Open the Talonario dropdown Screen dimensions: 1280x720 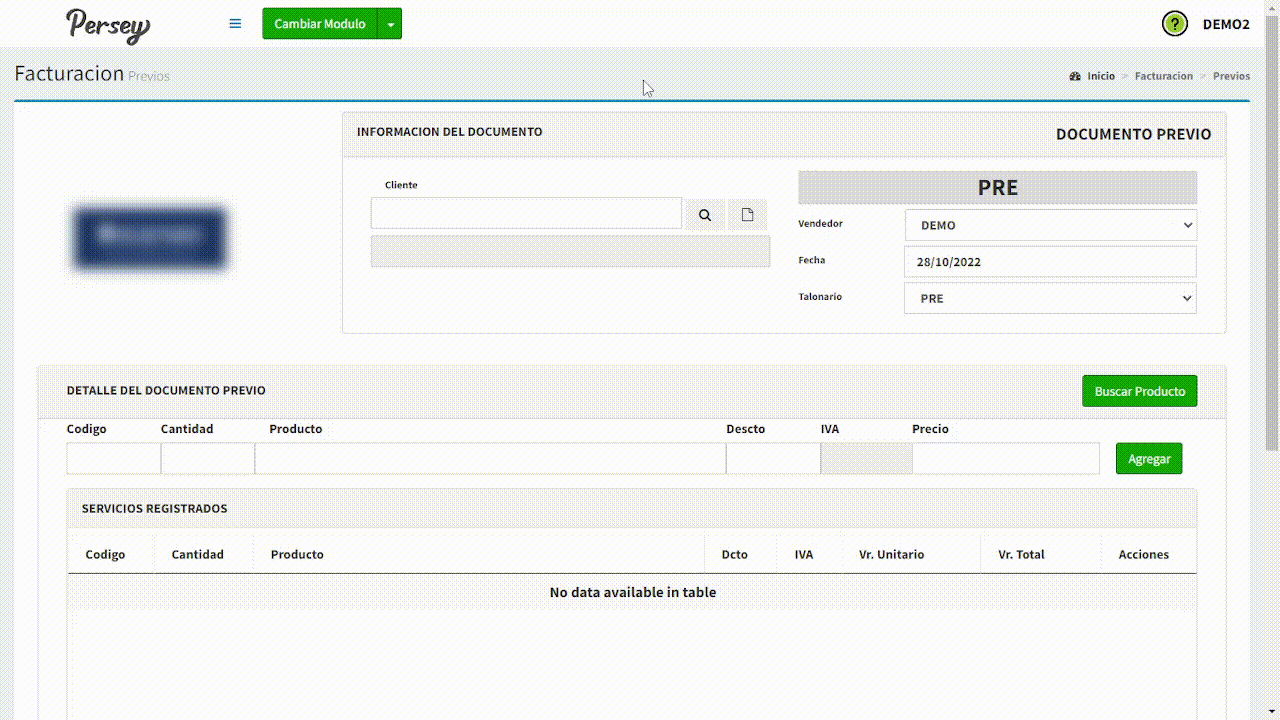point(1050,298)
